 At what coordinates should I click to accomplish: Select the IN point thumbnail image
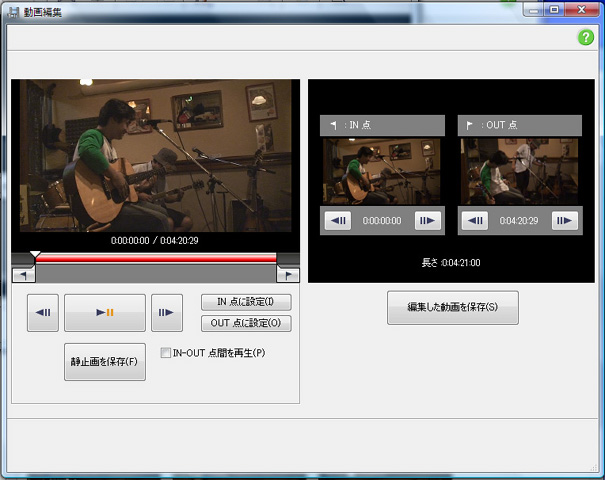382,171
